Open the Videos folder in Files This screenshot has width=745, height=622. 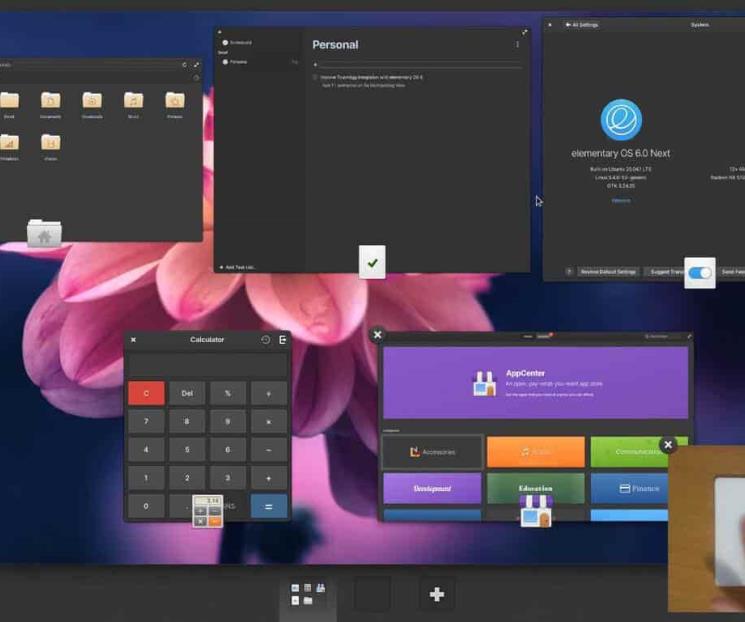(x=50, y=147)
